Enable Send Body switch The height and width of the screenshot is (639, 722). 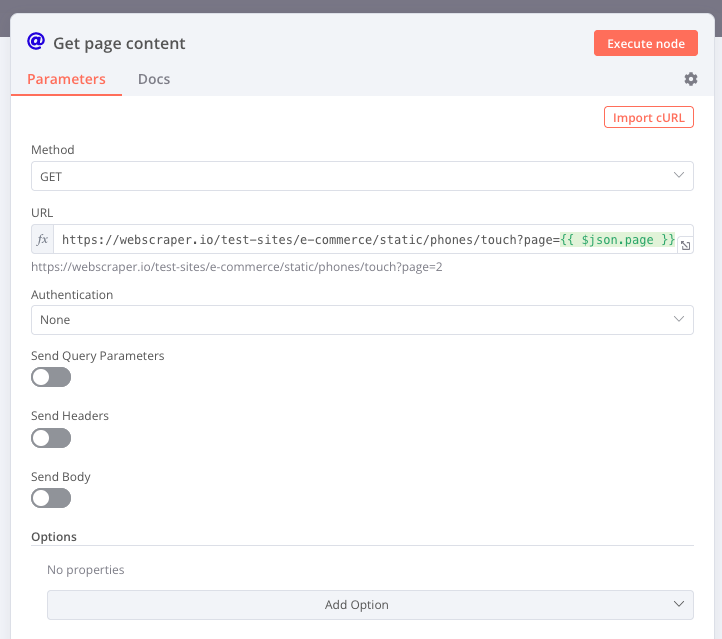(51, 498)
